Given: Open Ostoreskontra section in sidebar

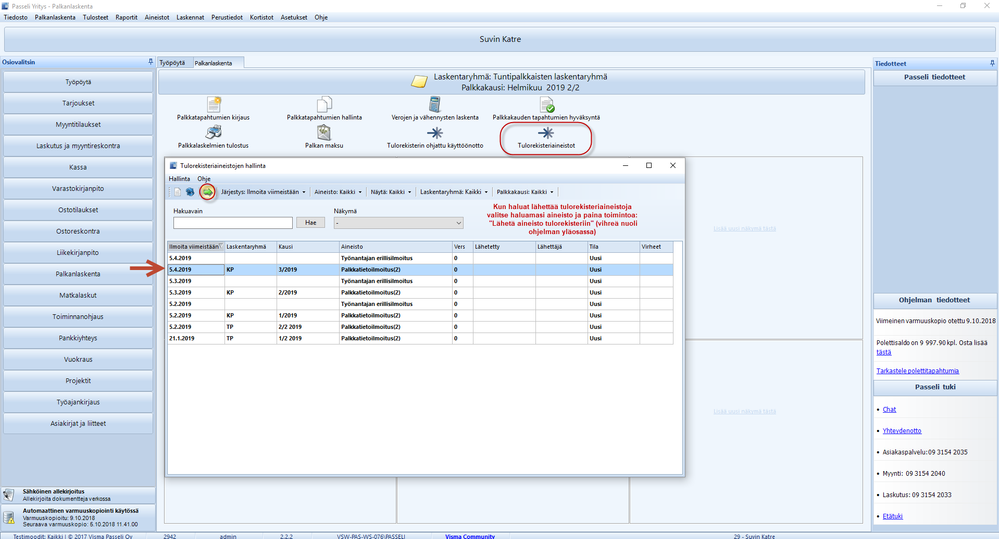Looking at the screenshot, I should [x=78, y=231].
